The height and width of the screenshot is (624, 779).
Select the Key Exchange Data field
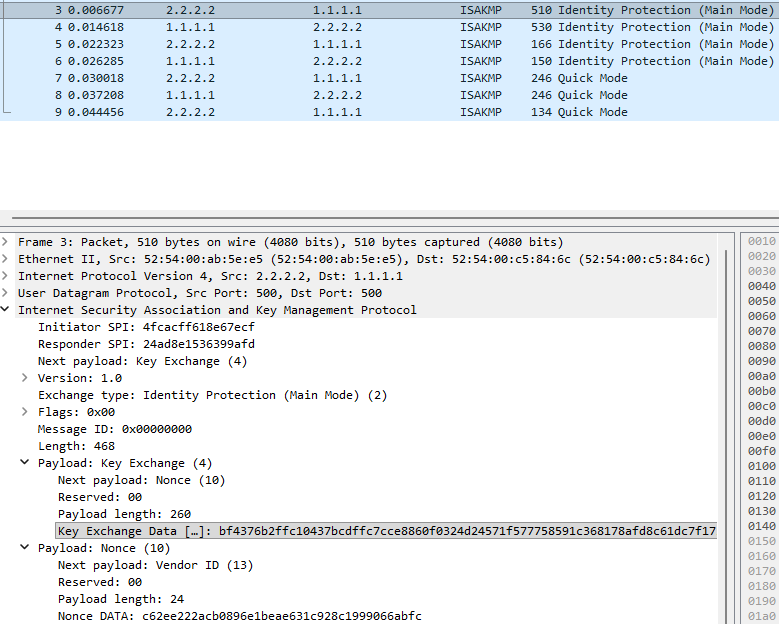(x=386, y=531)
